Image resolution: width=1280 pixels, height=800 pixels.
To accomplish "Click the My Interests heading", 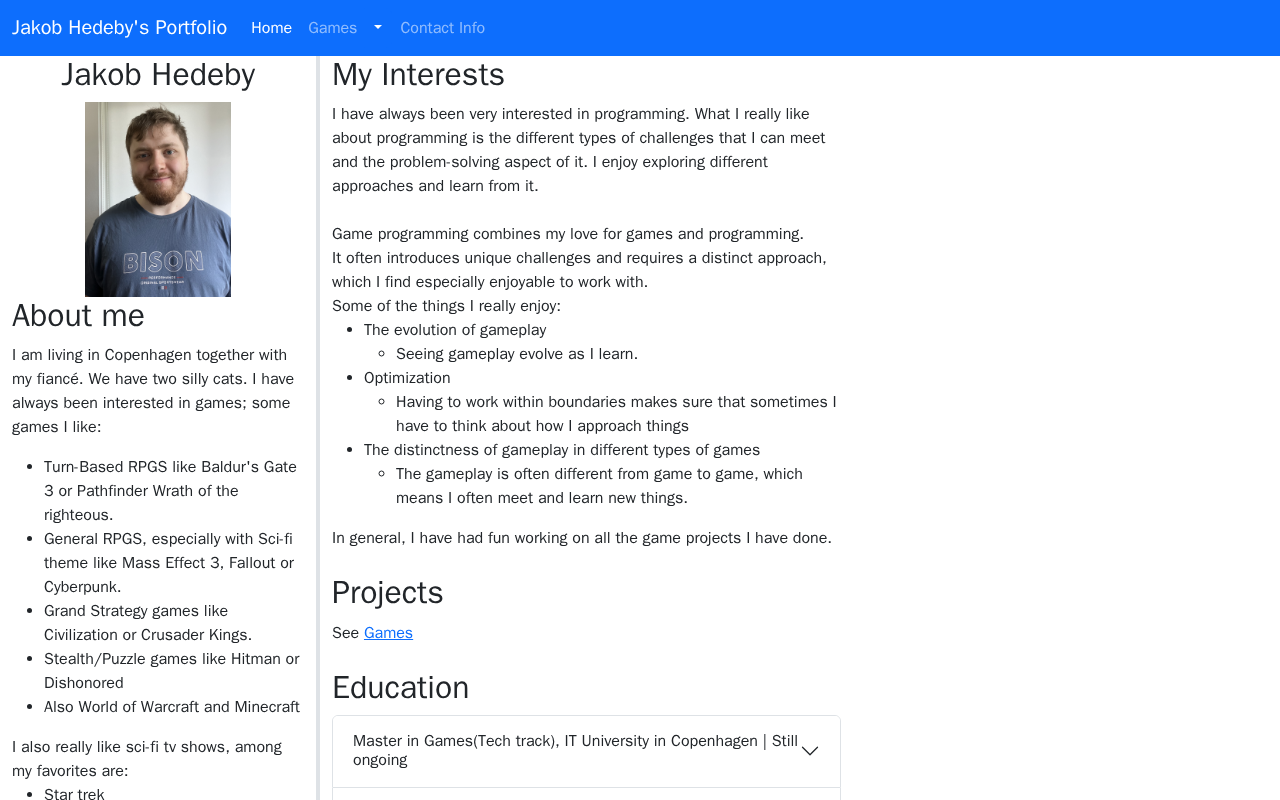I will click(x=418, y=75).
